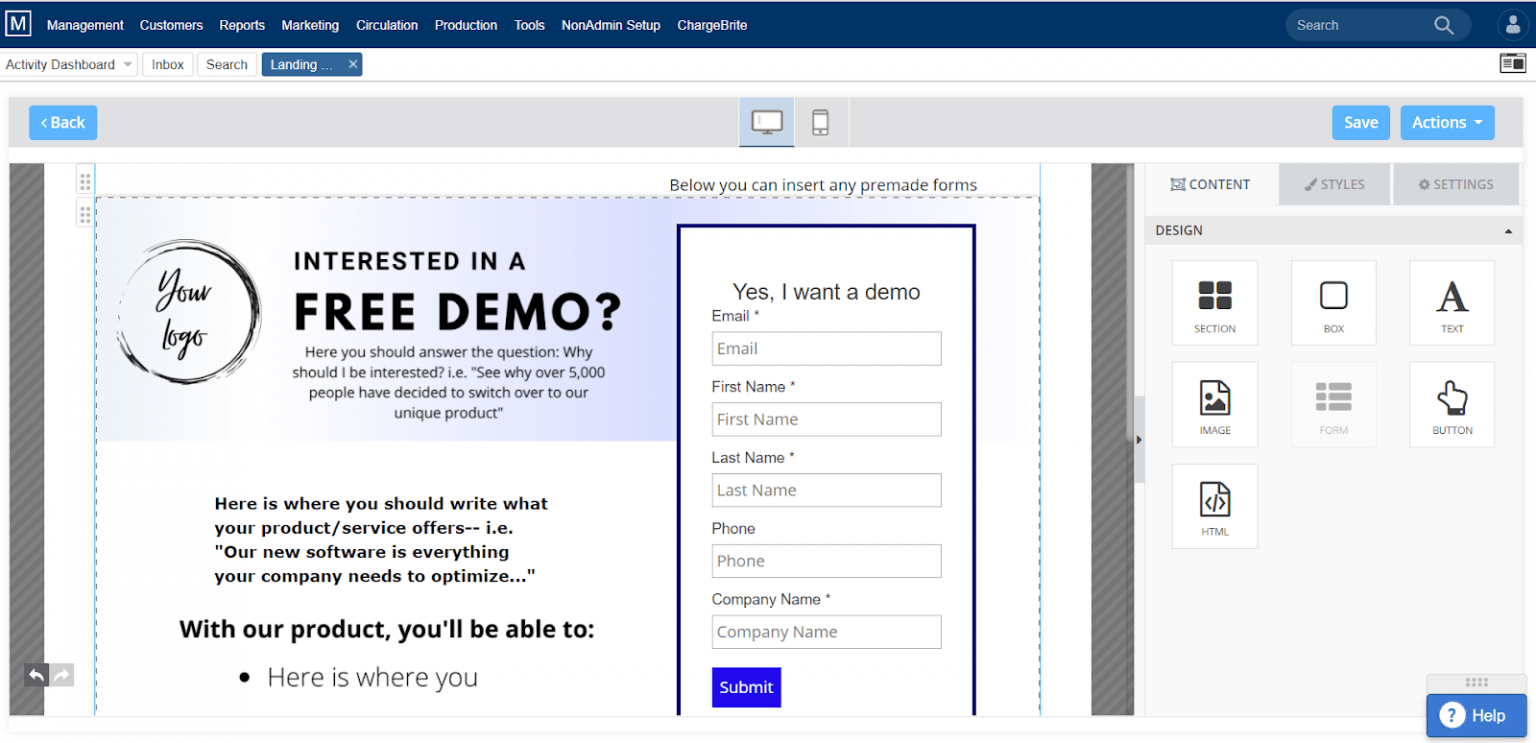Add a Form element from the Design panel
The height and width of the screenshot is (743, 1536).
(x=1333, y=404)
